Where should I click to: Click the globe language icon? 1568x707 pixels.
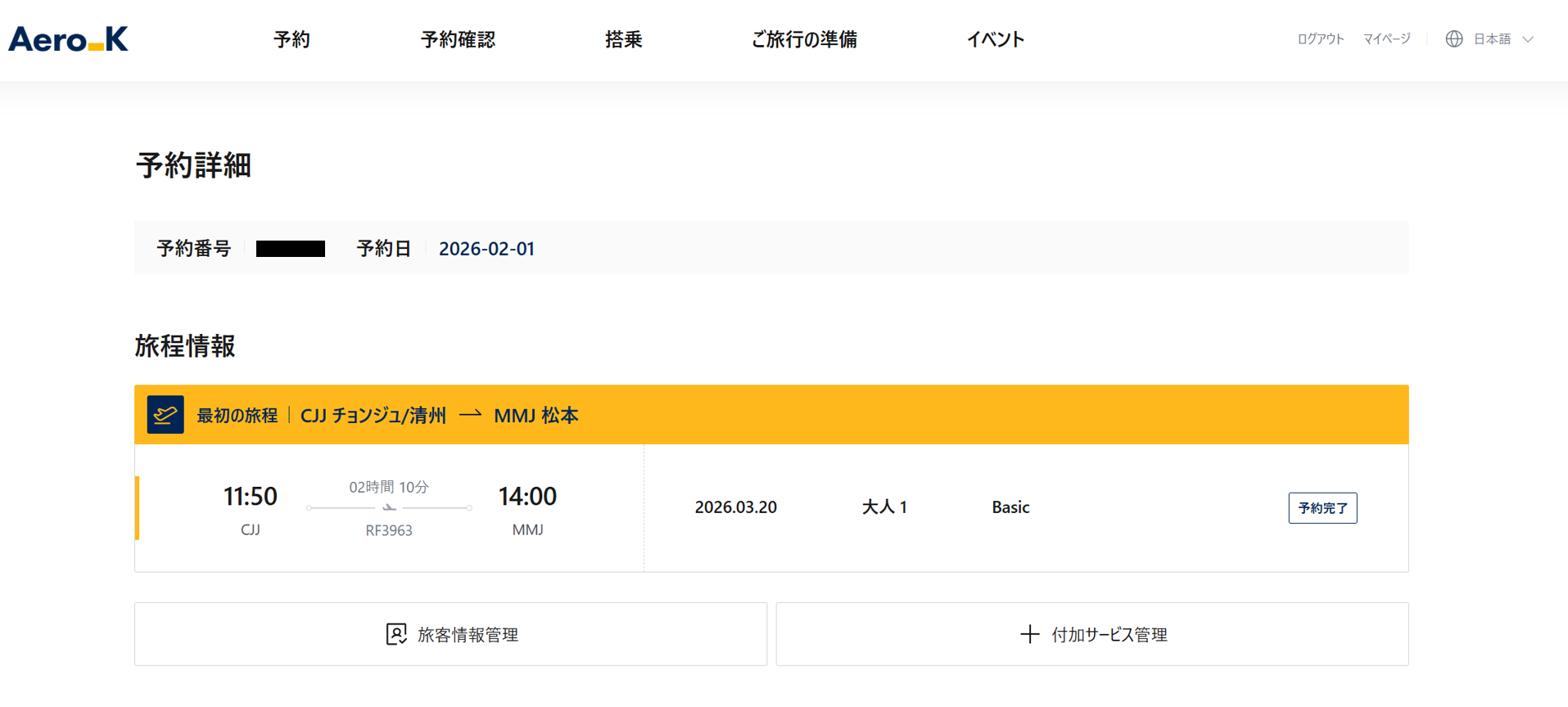coord(1453,39)
